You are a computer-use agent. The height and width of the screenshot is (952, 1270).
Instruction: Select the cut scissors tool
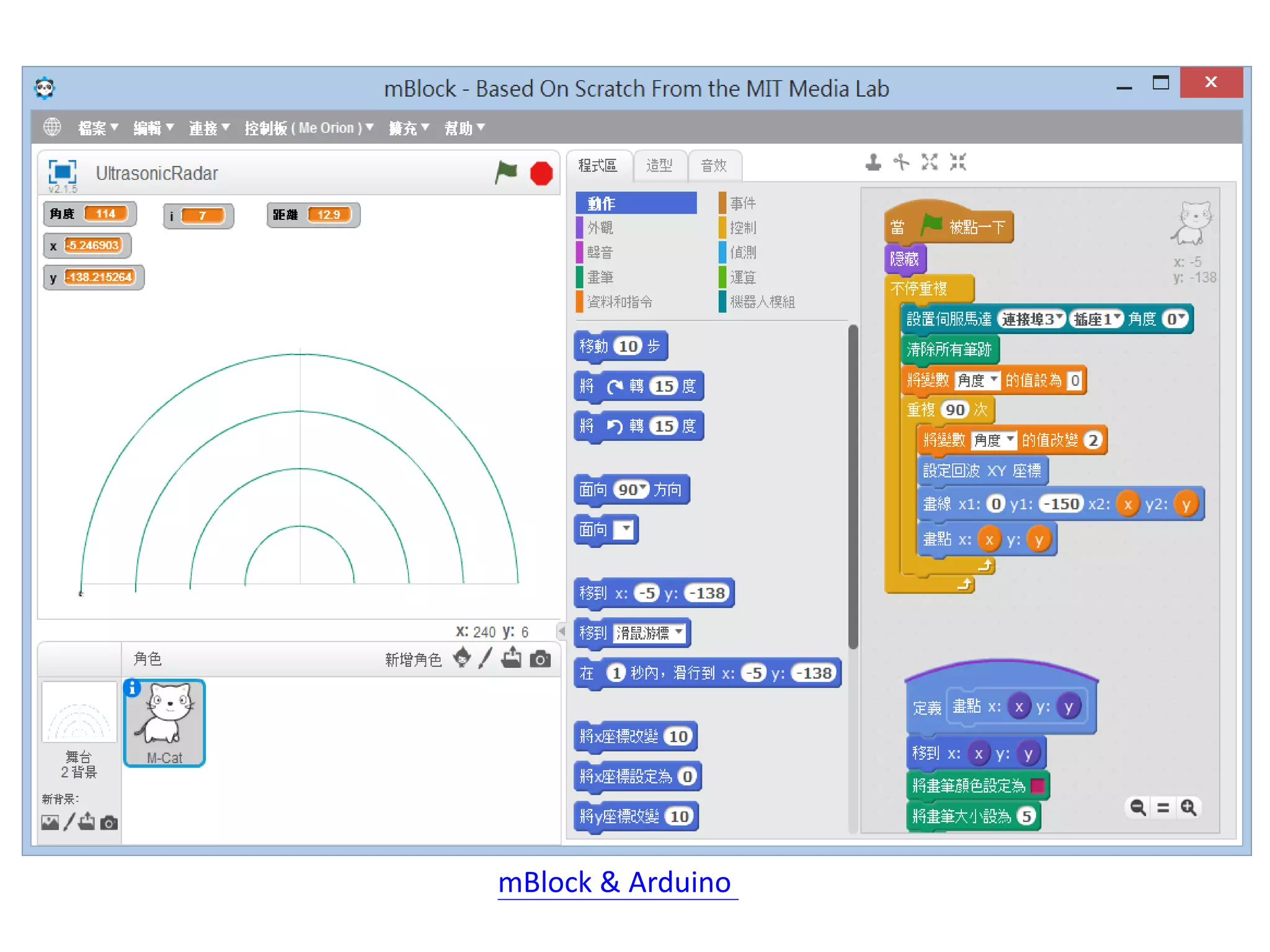pyautogui.click(x=901, y=162)
